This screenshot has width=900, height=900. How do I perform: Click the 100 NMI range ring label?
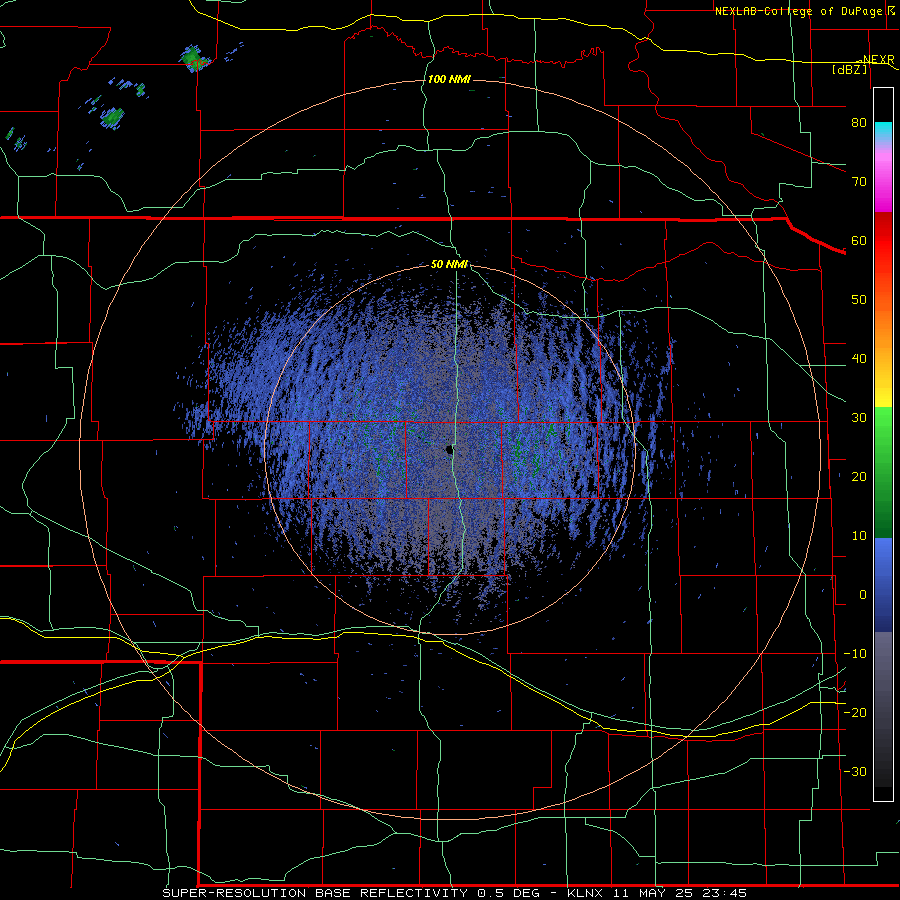pos(449,79)
